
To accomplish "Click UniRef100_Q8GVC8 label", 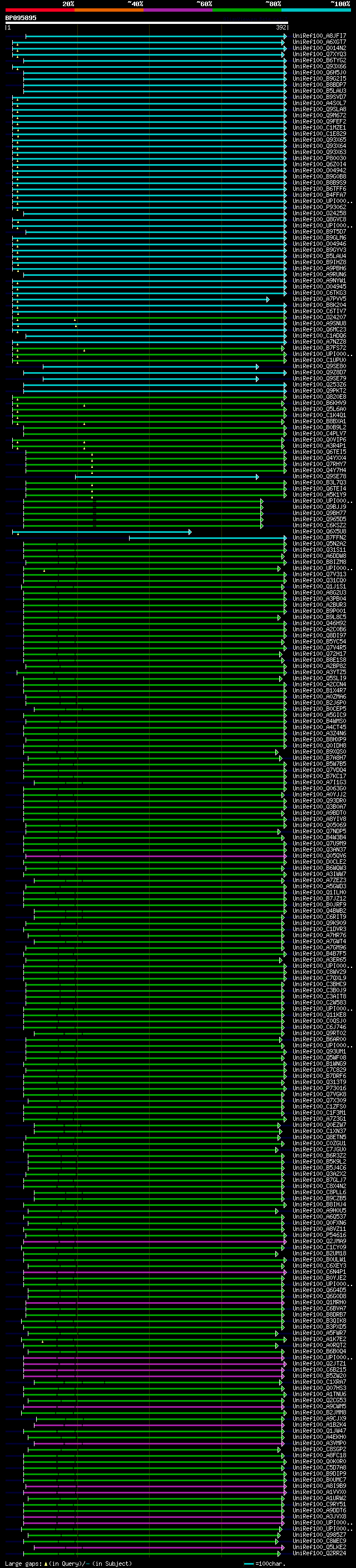I will [319, 219].
